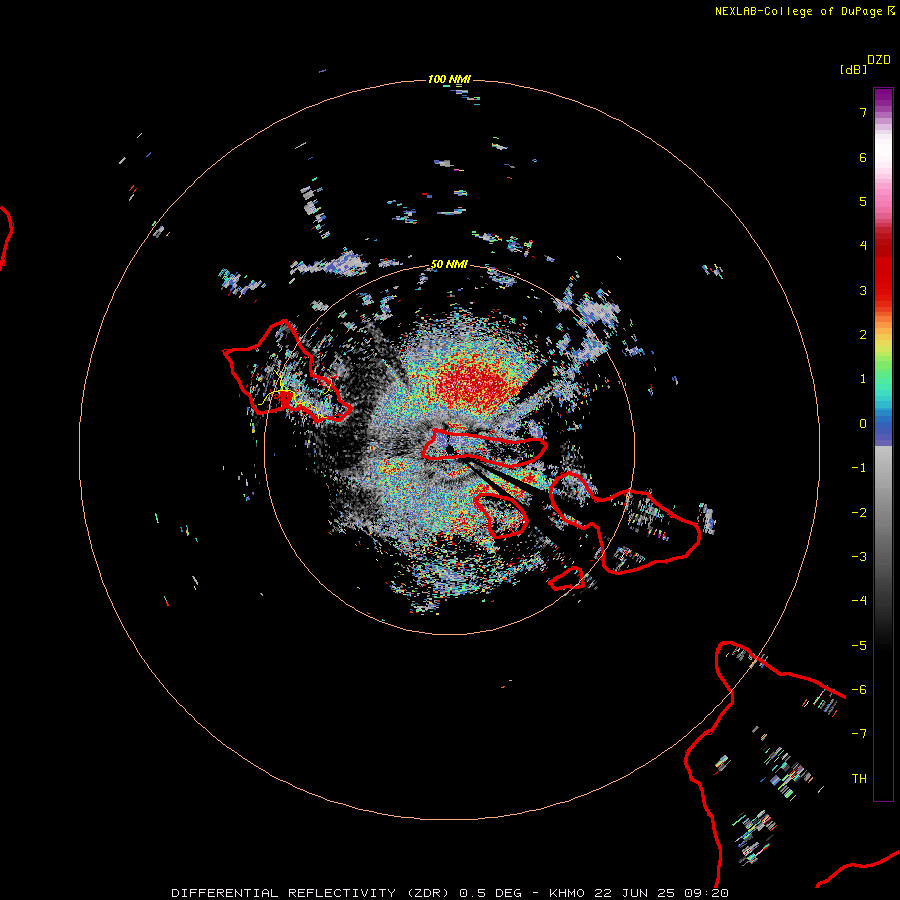Screen dimensions: 900x900
Task: Click the 50 NMI range ring label
Action: [x=449, y=264]
